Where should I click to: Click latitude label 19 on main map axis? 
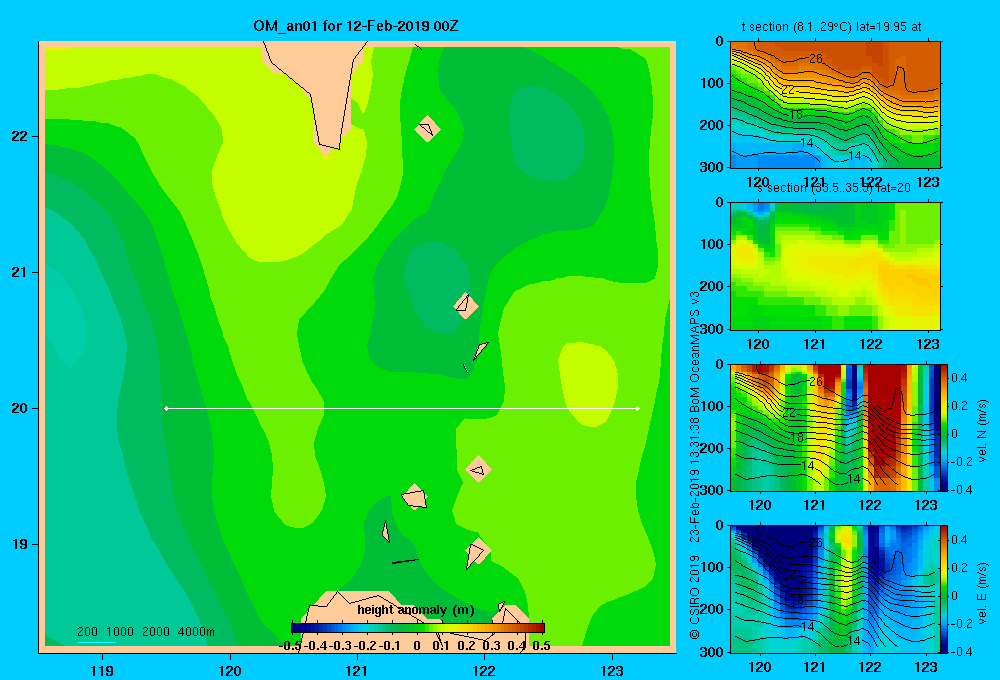coord(19,544)
